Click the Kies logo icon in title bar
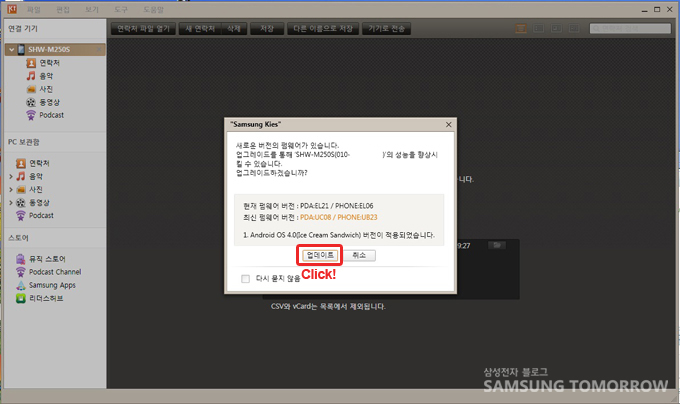Viewport: 680px width, 404px height. coord(12,9)
